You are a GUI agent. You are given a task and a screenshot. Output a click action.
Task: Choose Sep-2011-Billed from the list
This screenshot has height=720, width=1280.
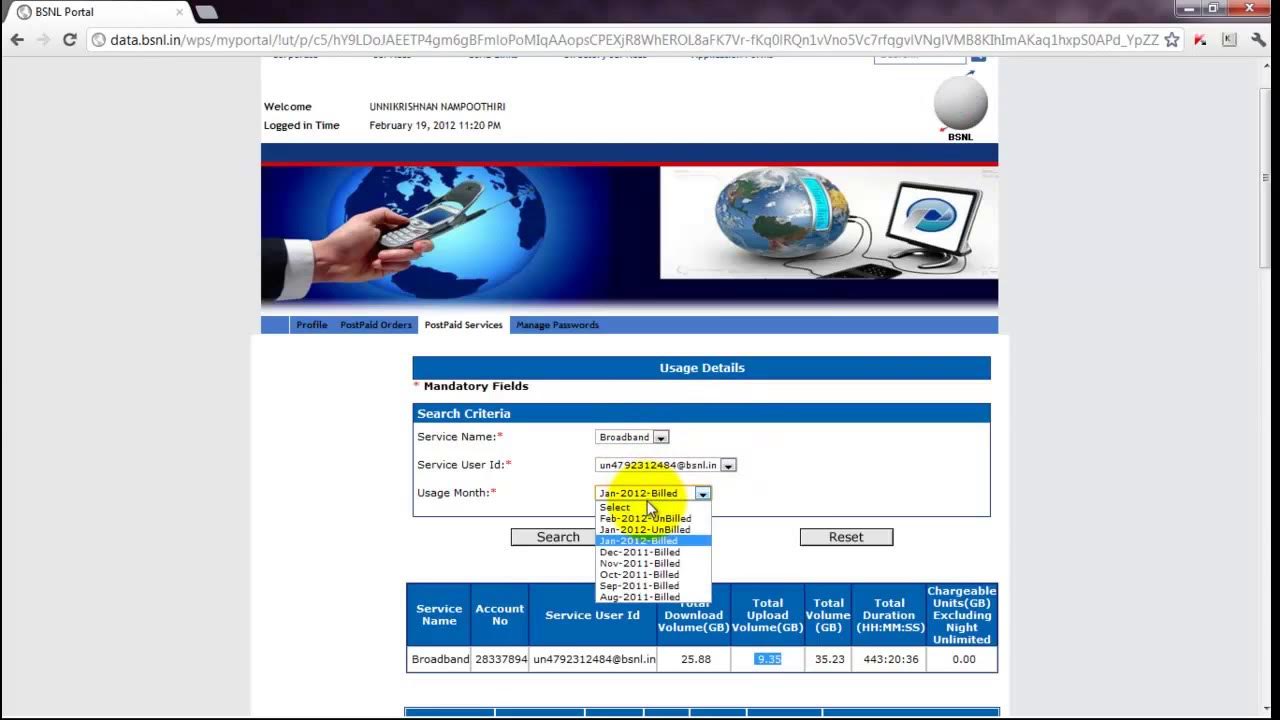653,586
